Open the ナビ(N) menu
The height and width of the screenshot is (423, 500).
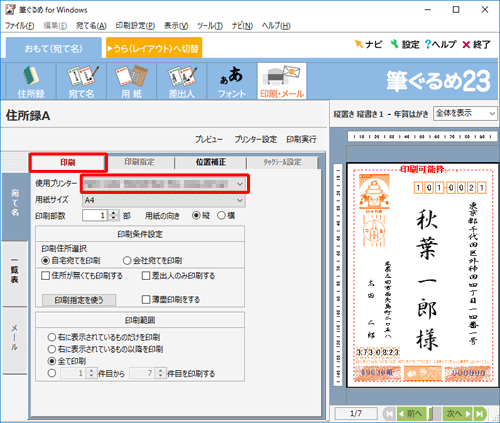point(242,26)
